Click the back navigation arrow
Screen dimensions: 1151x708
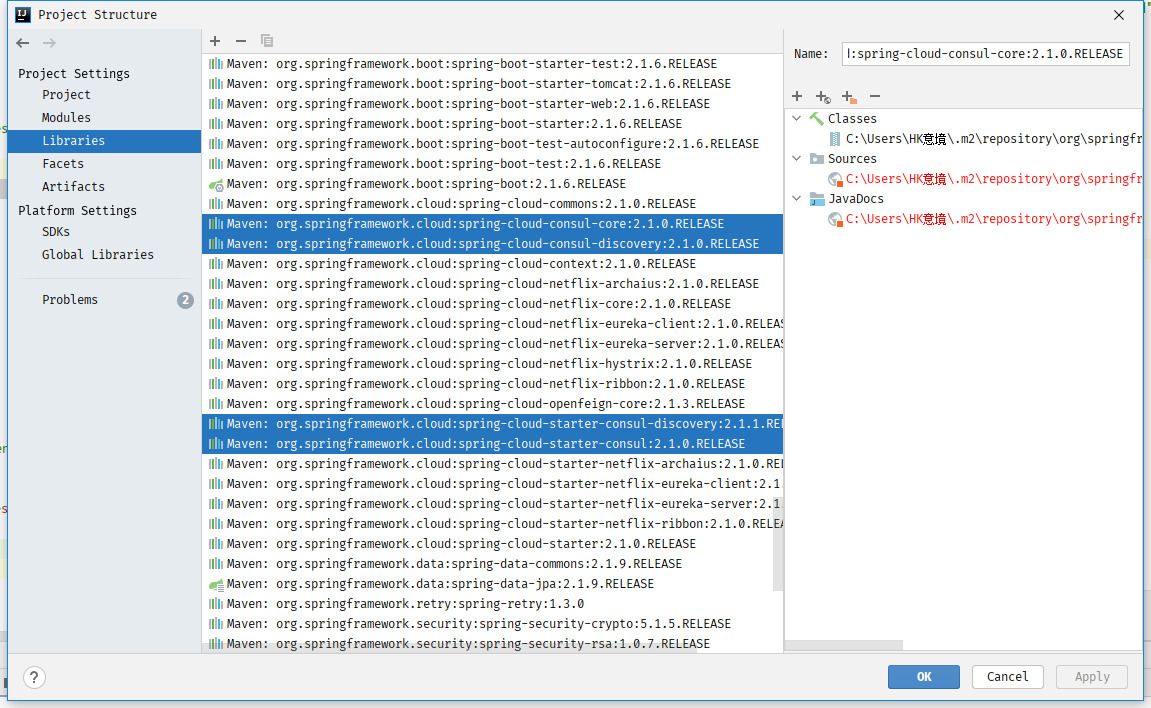click(x=23, y=43)
